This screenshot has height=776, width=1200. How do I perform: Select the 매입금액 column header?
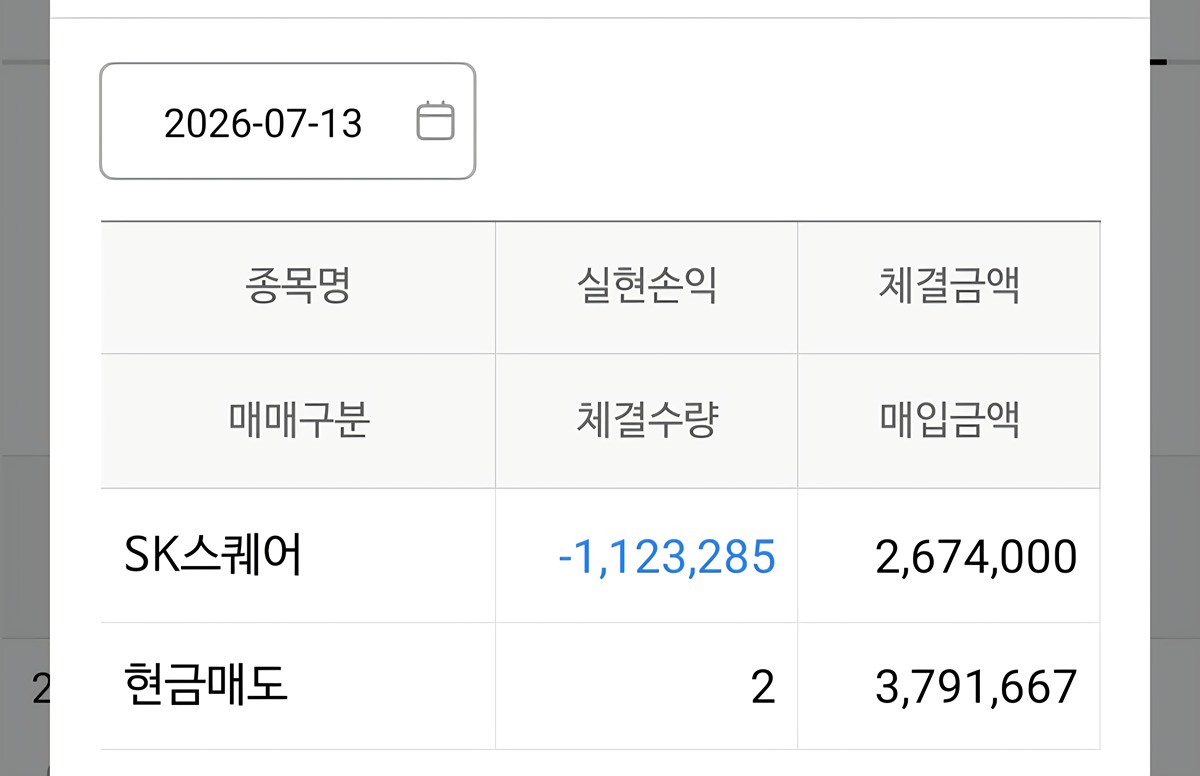point(949,421)
